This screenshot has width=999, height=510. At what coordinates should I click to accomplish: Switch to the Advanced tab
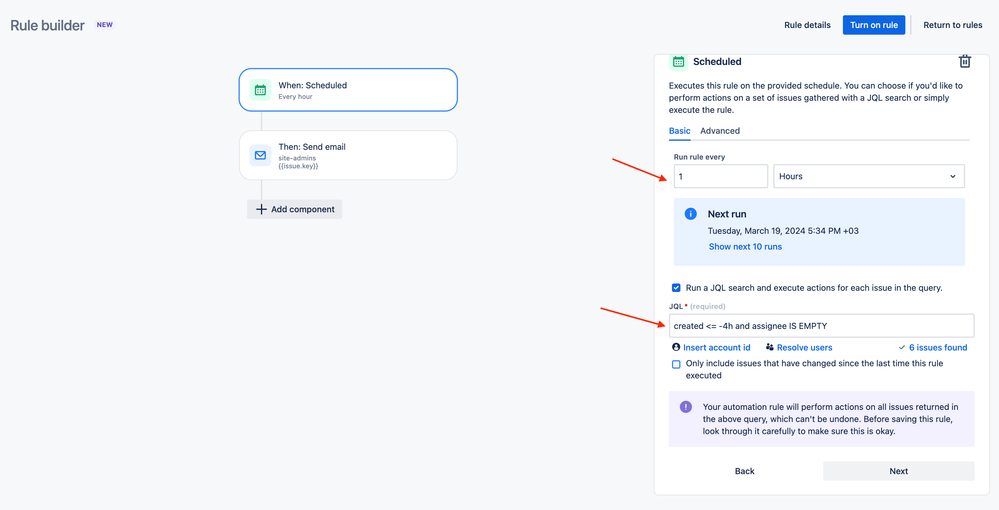720,131
